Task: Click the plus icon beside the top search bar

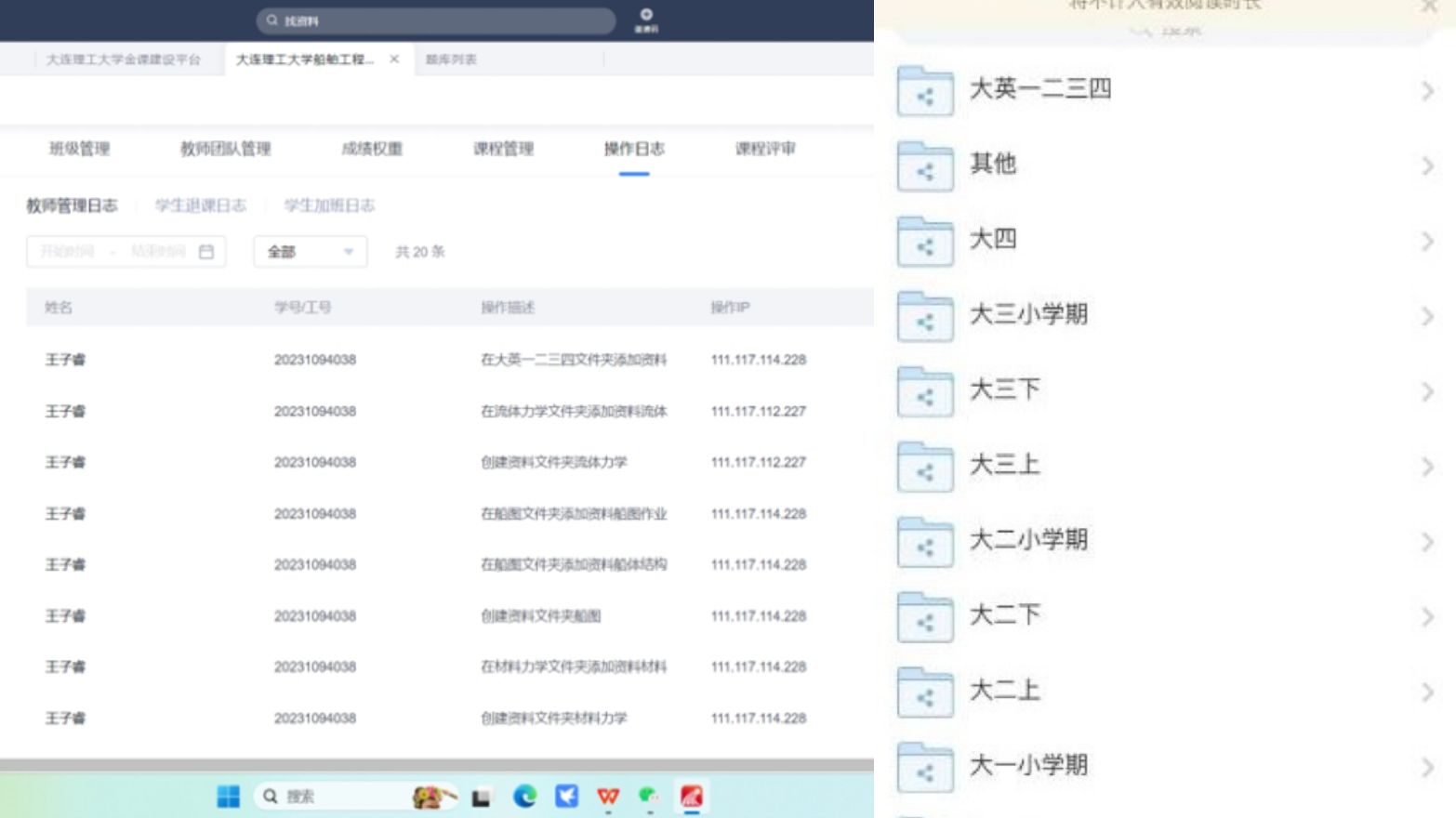Action: tap(646, 16)
